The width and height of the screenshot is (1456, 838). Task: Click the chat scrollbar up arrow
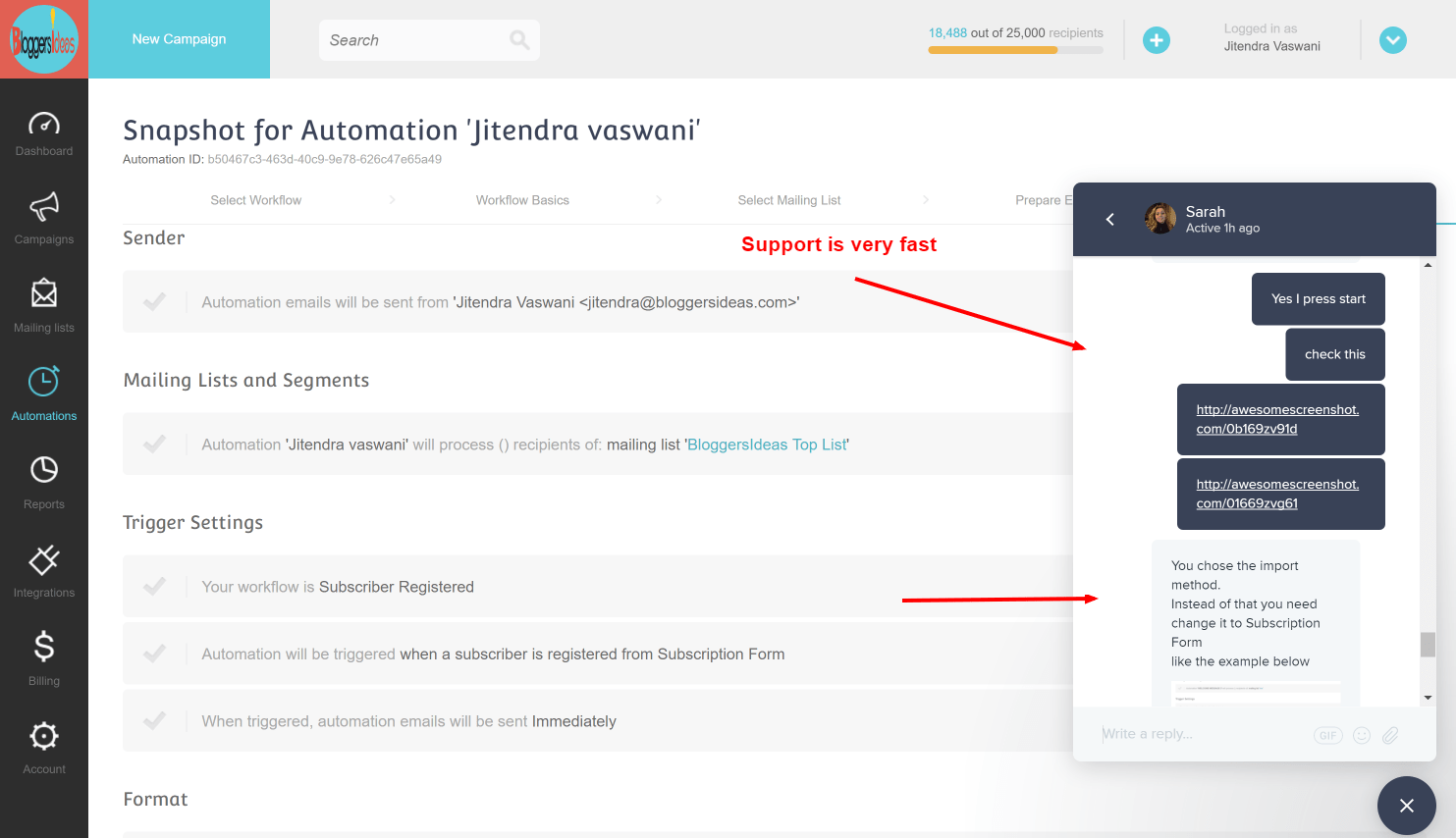tap(1428, 265)
